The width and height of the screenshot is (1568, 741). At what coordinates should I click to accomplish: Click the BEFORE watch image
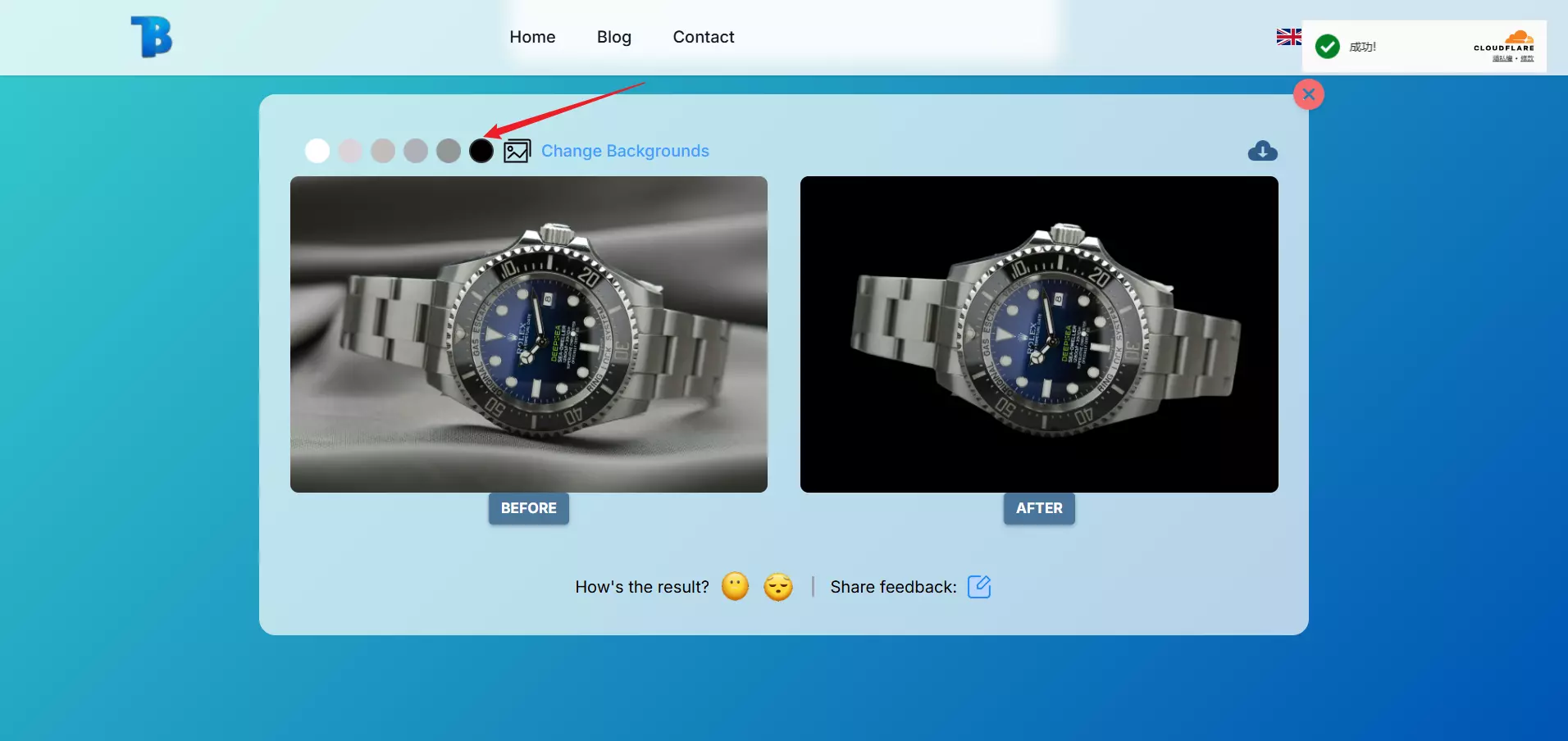(x=529, y=334)
